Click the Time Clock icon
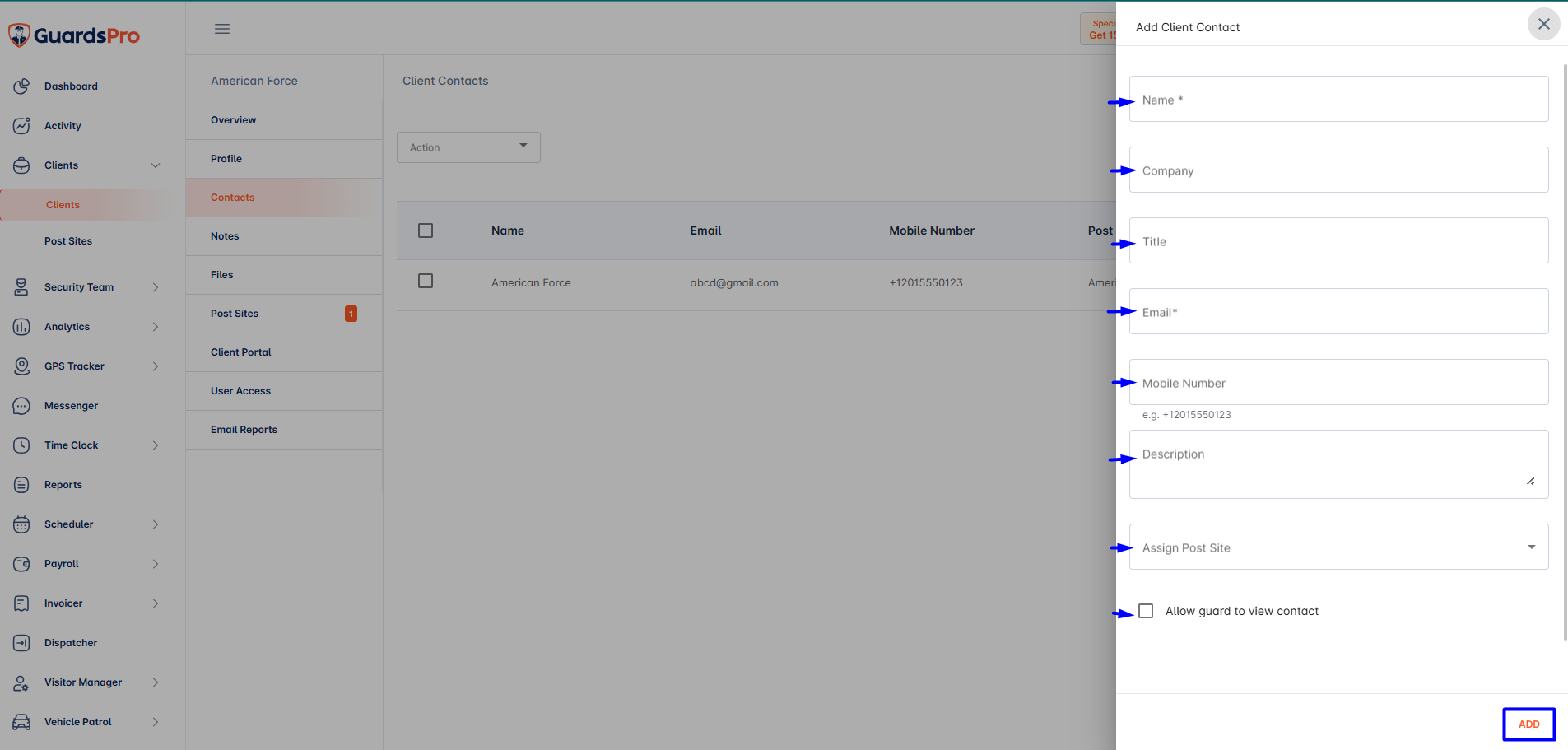The width and height of the screenshot is (1568, 750). tap(21, 445)
